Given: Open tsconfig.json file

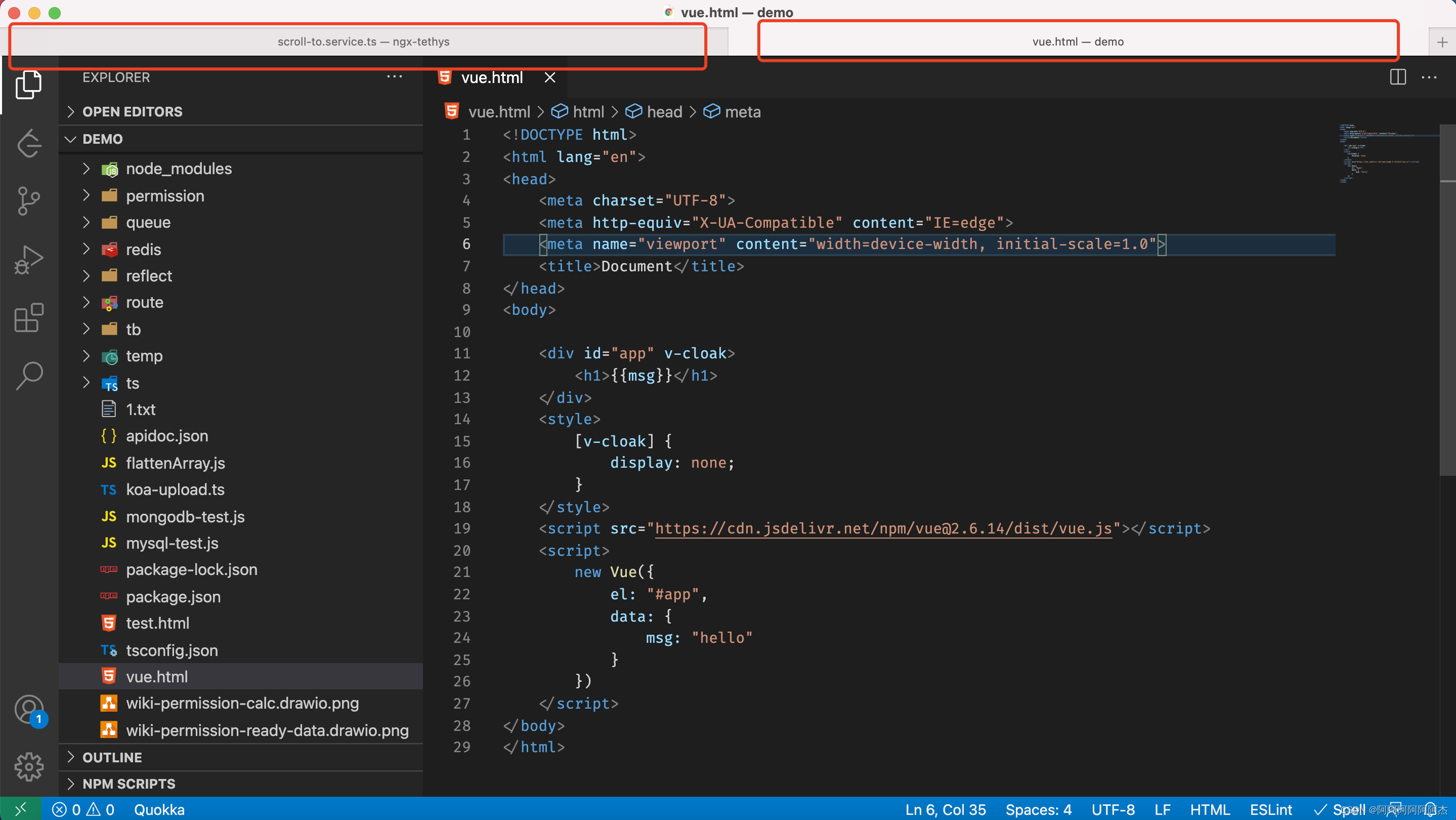Looking at the screenshot, I should (x=241, y=650).
